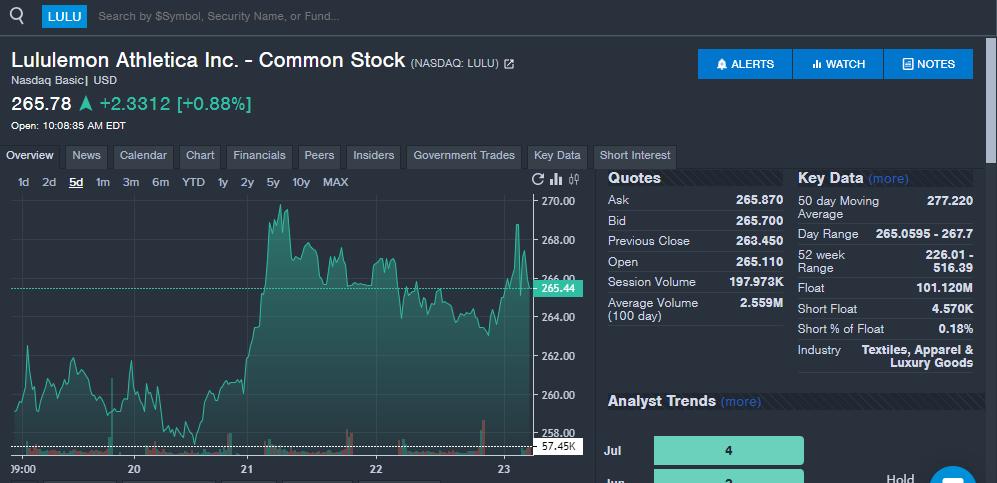This screenshot has height=483, width=997.
Task: Click the LULU symbol tag in search bar
Action: [x=64, y=17]
